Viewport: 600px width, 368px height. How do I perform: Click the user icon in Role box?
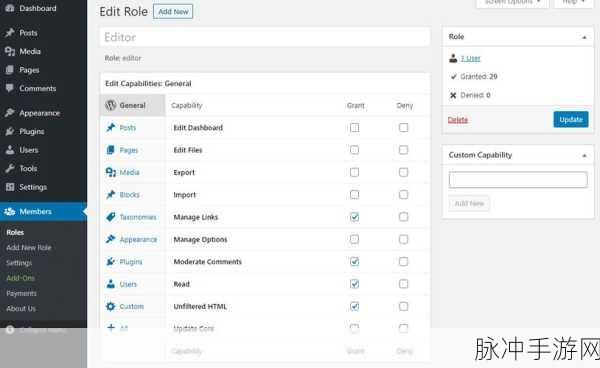pyautogui.click(x=453, y=58)
